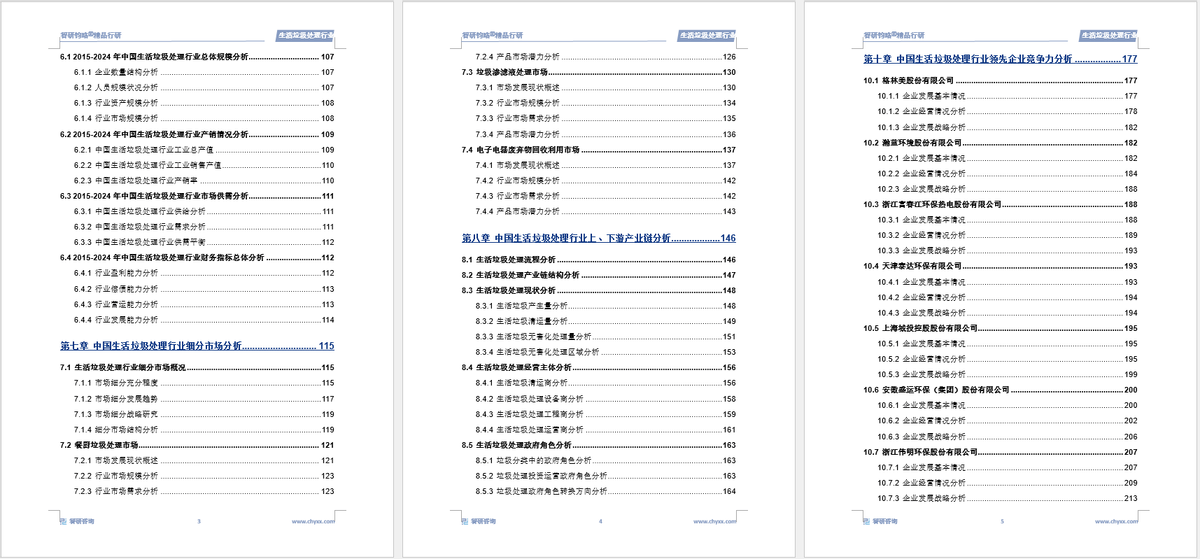Select TOC entry 8.5 生活垃圾处理政府角色分析

coord(599,444)
